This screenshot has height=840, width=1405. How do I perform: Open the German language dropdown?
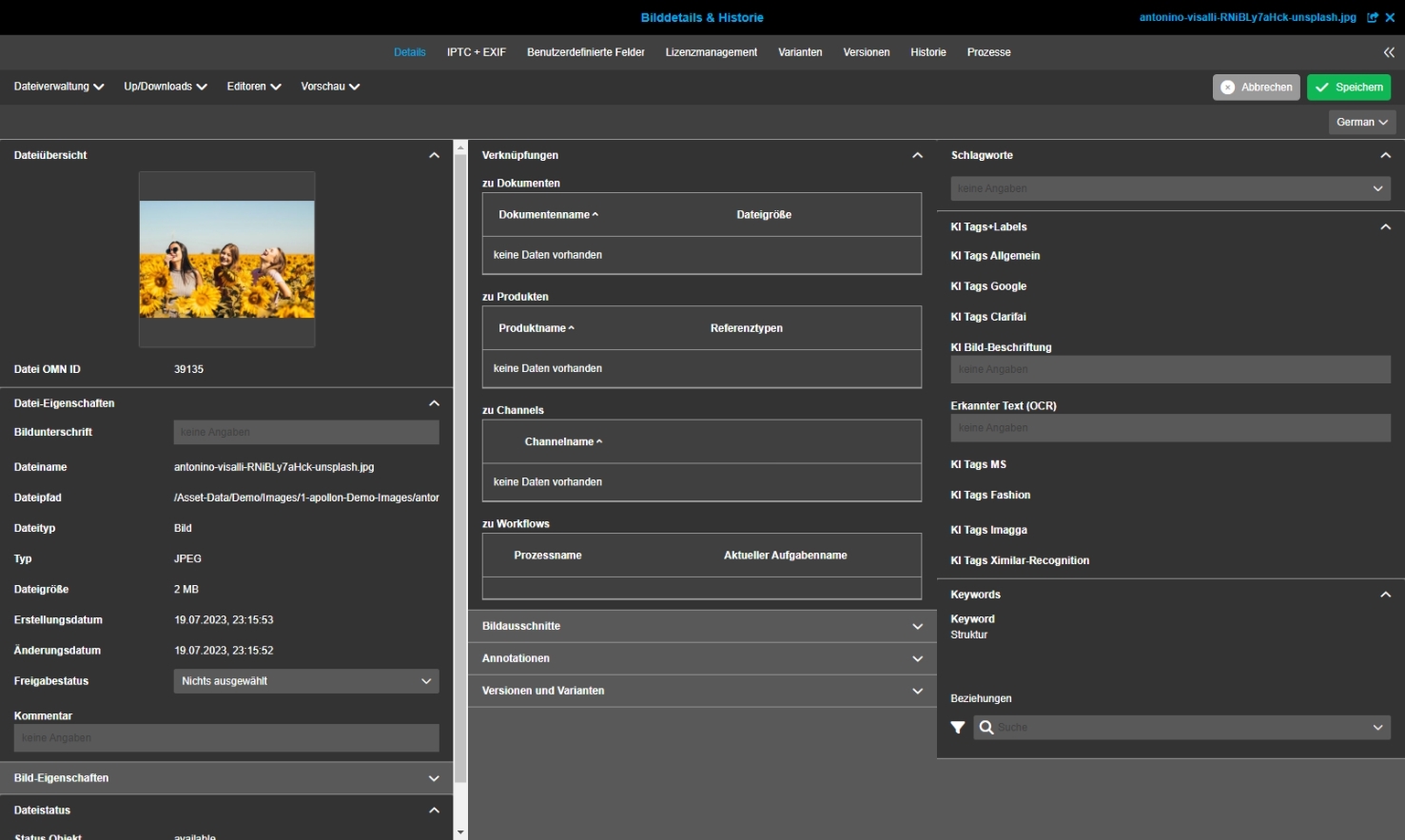[x=1361, y=122]
